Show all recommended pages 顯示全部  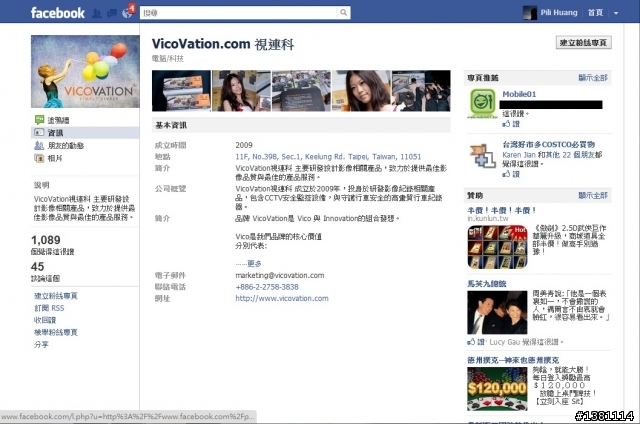pos(593,78)
